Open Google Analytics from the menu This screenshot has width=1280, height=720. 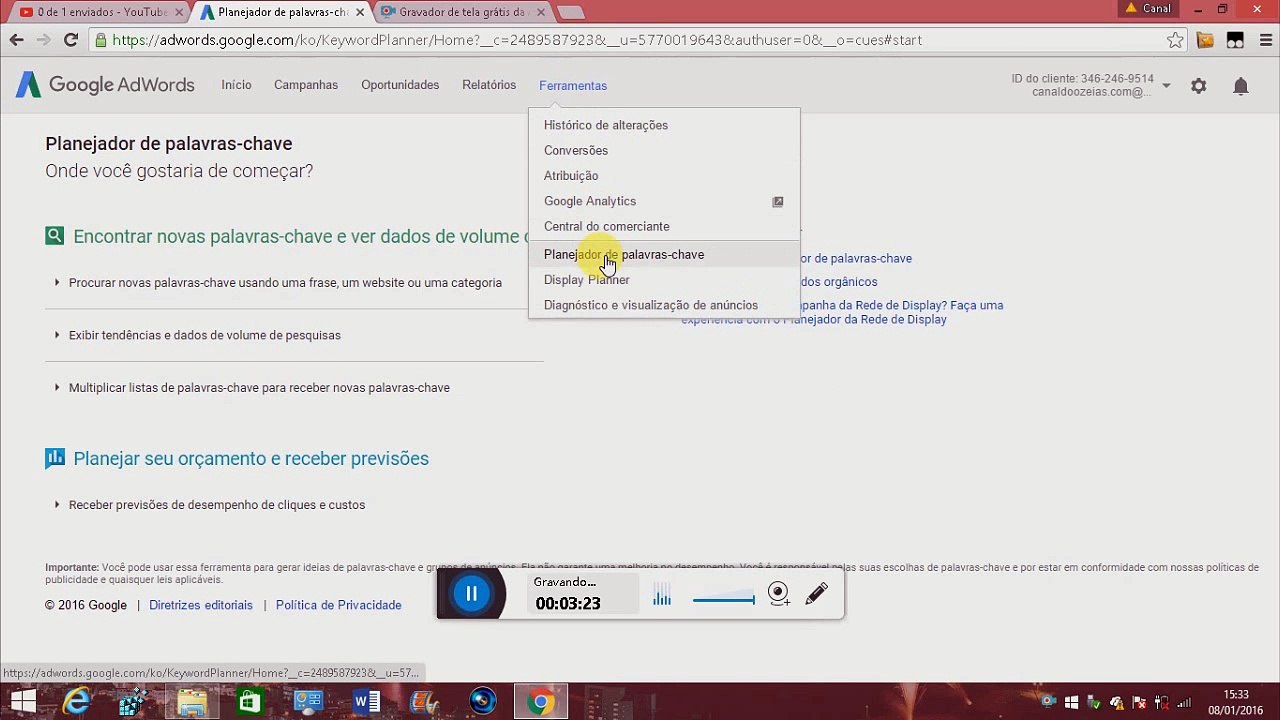(x=664, y=201)
